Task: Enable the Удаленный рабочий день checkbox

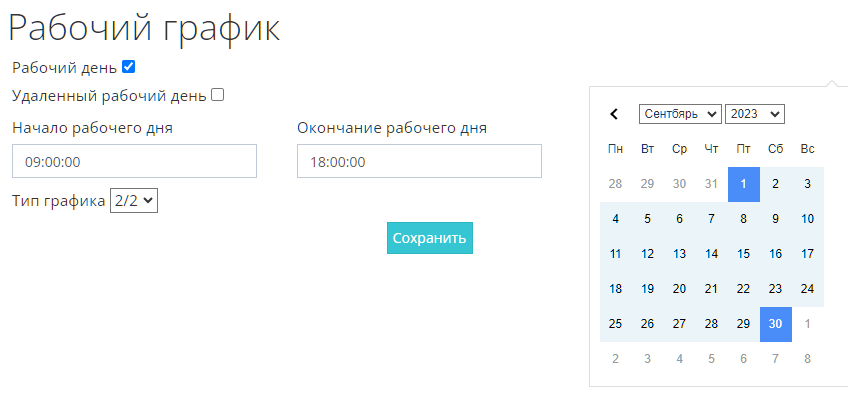Action: 217,96
